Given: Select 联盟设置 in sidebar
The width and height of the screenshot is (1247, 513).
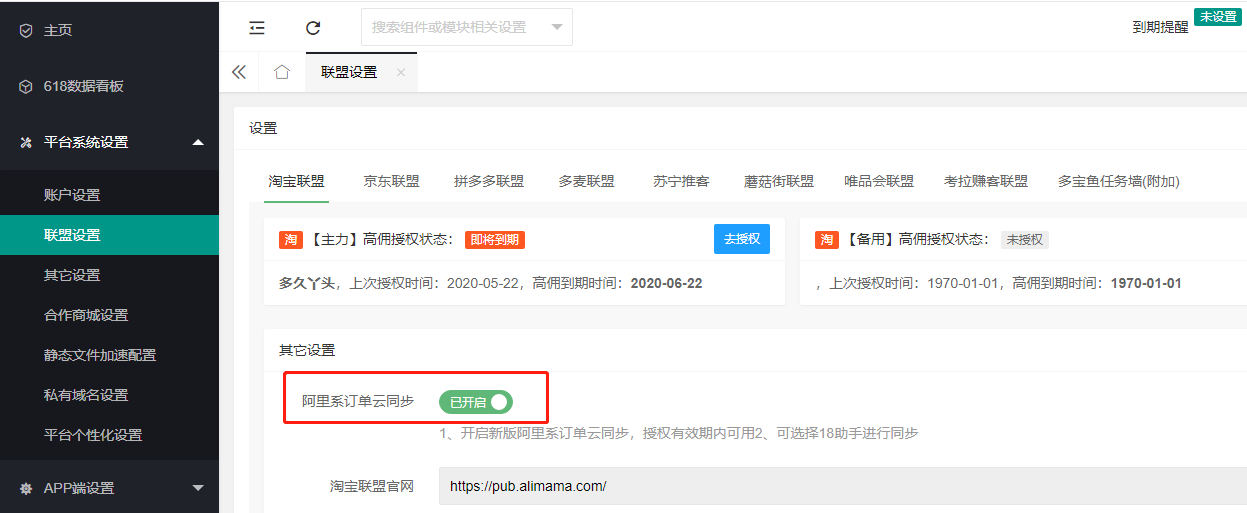Looking at the screenshot, I should click(x=109, y=235).
